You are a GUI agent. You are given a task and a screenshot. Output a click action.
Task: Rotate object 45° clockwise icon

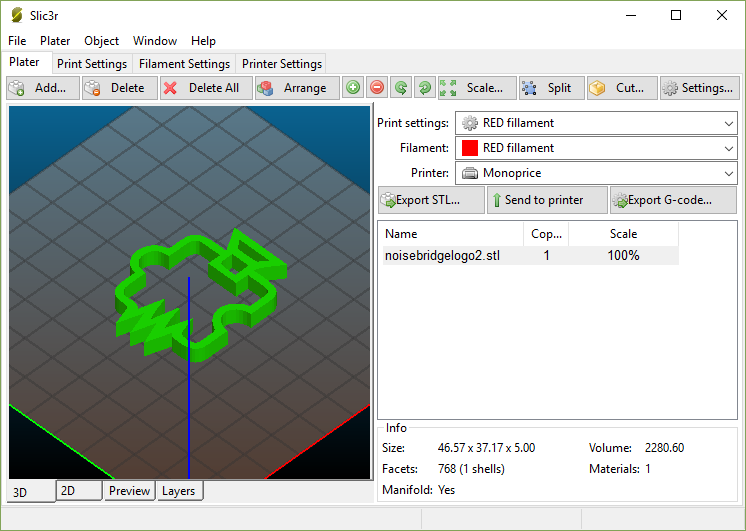point(425,88)
